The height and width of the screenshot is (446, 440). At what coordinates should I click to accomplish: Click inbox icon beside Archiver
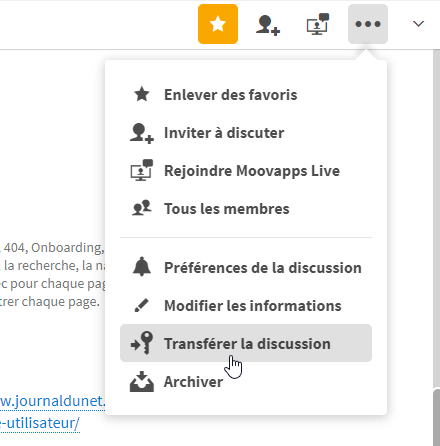[x=142, y=381]
